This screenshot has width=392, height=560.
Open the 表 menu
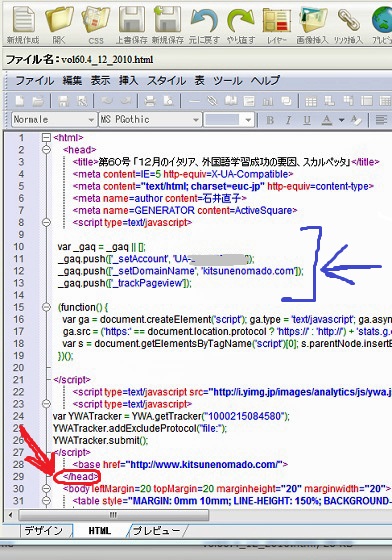tap(199, 80)
